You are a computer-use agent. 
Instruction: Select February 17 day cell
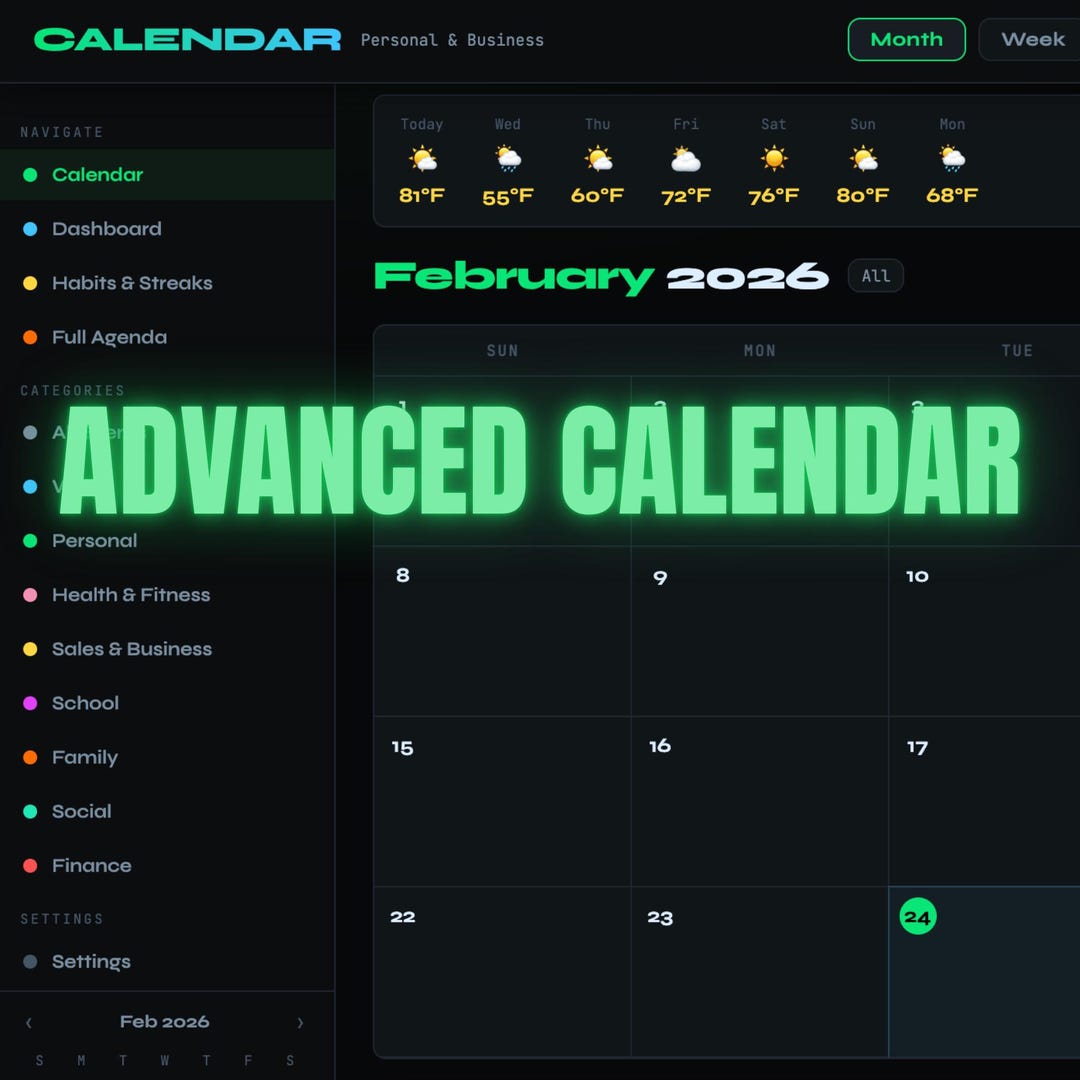pos(985,801)
